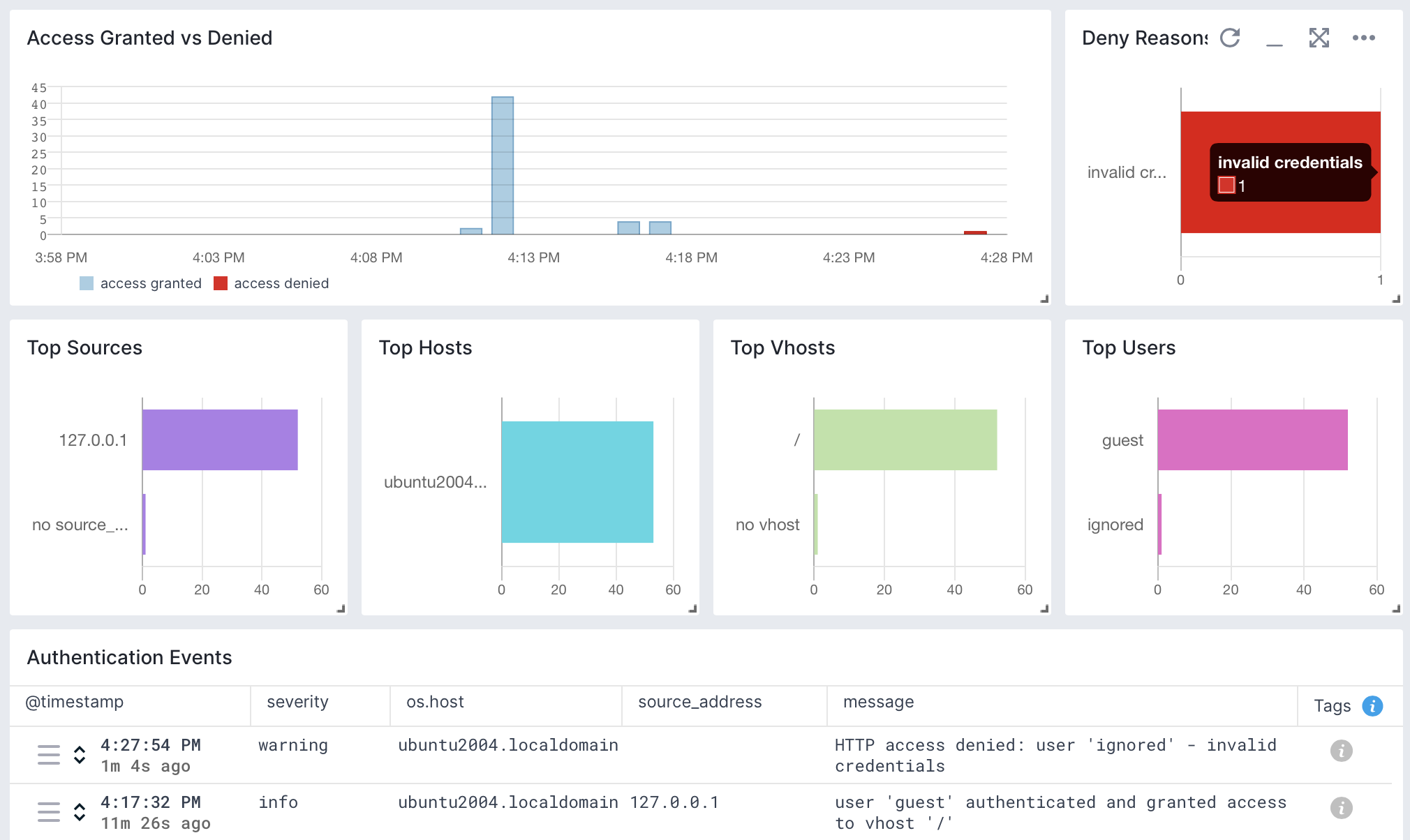The width and height of the screenshot is (1410, 840).
Task: Open row menu for 4:27:54 PM event
Action: tap(49, 755)
